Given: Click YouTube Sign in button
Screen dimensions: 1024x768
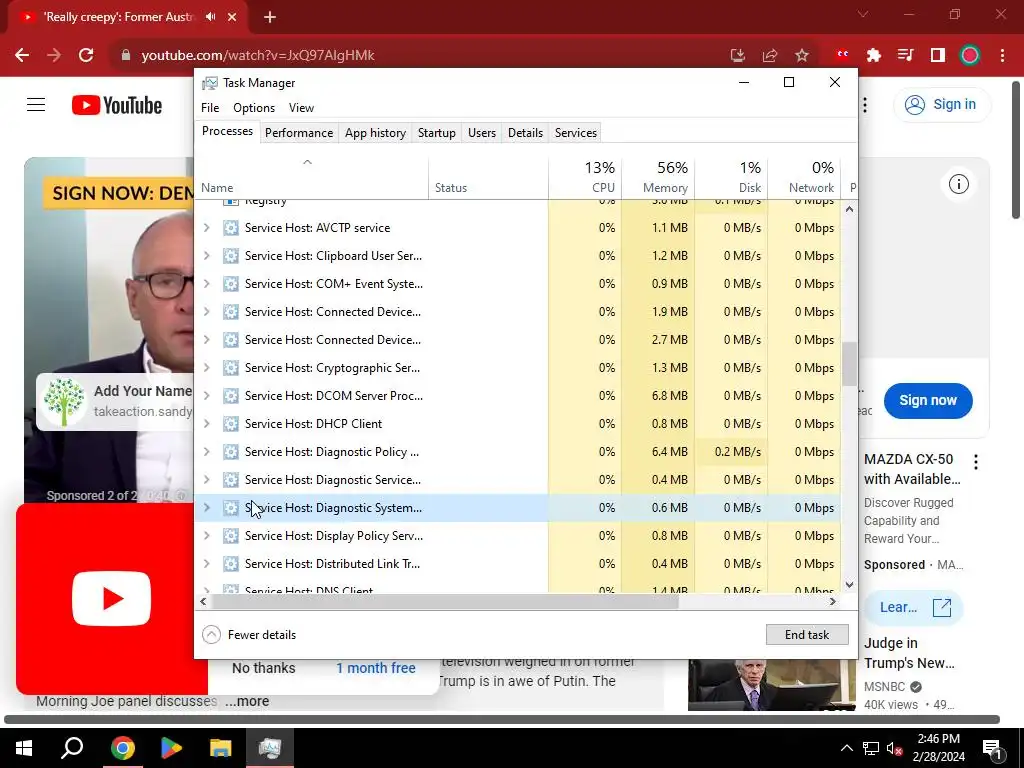Looking at the screenshot, I should [942, 104].
